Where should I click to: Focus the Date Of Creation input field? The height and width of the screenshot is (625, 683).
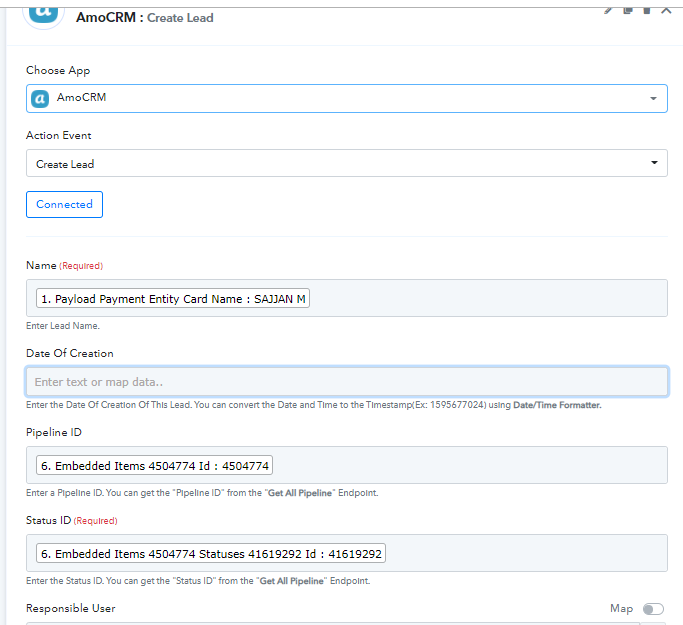347,382
